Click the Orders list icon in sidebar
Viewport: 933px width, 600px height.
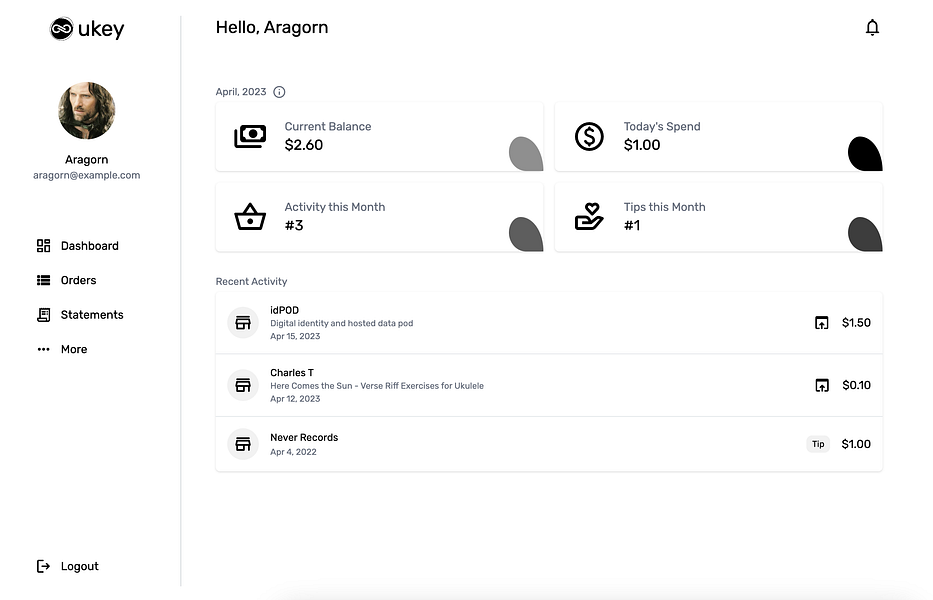pos(43,280)
